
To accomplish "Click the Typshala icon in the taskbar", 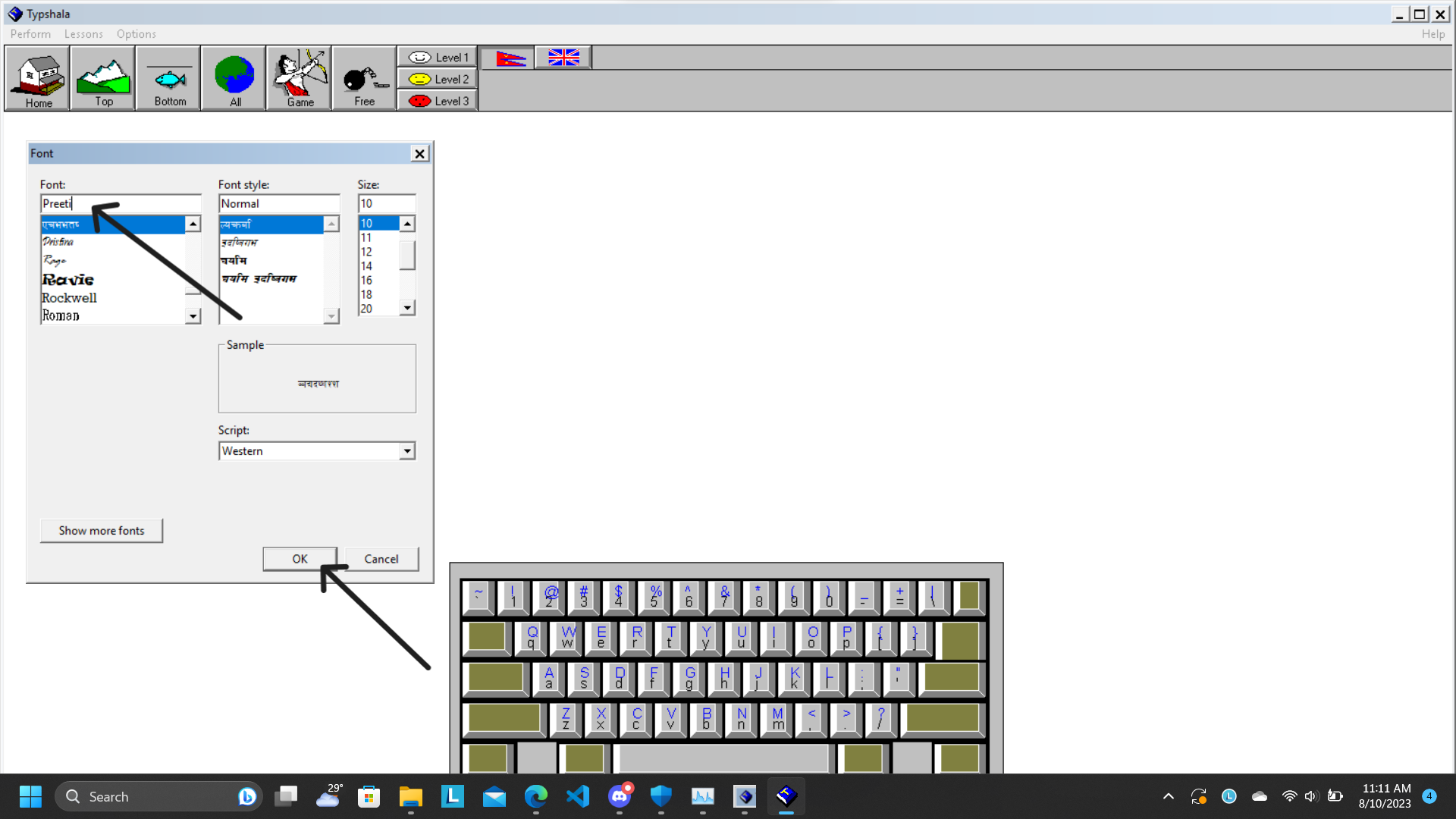I will click(786, 796).
